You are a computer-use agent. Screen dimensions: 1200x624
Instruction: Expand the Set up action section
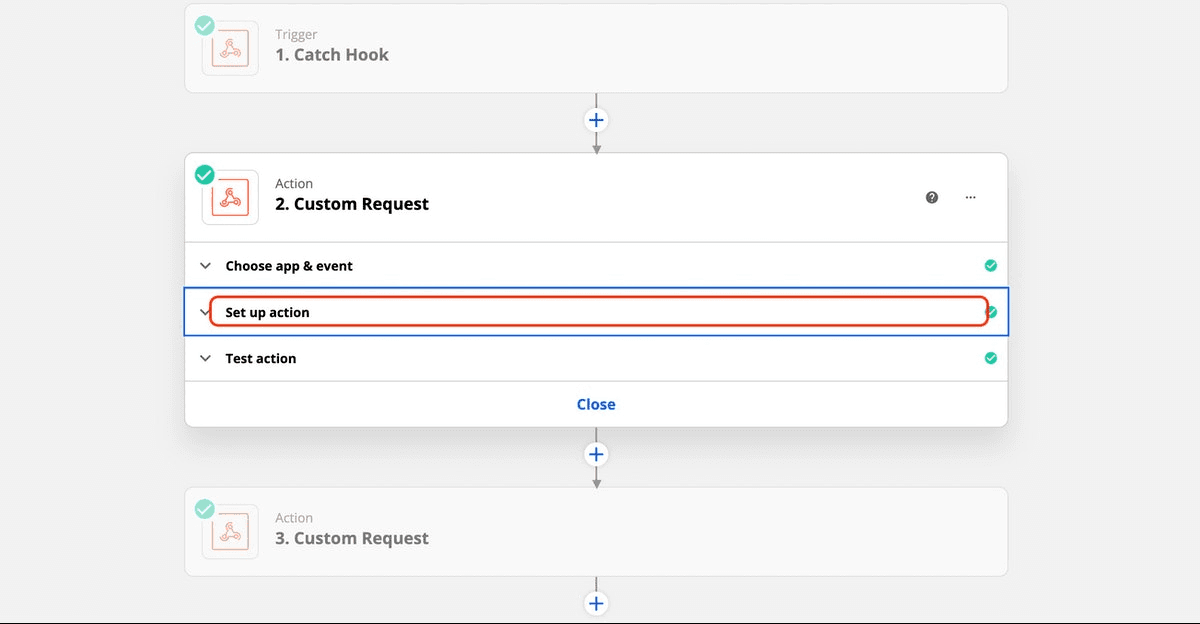(596, 312)
